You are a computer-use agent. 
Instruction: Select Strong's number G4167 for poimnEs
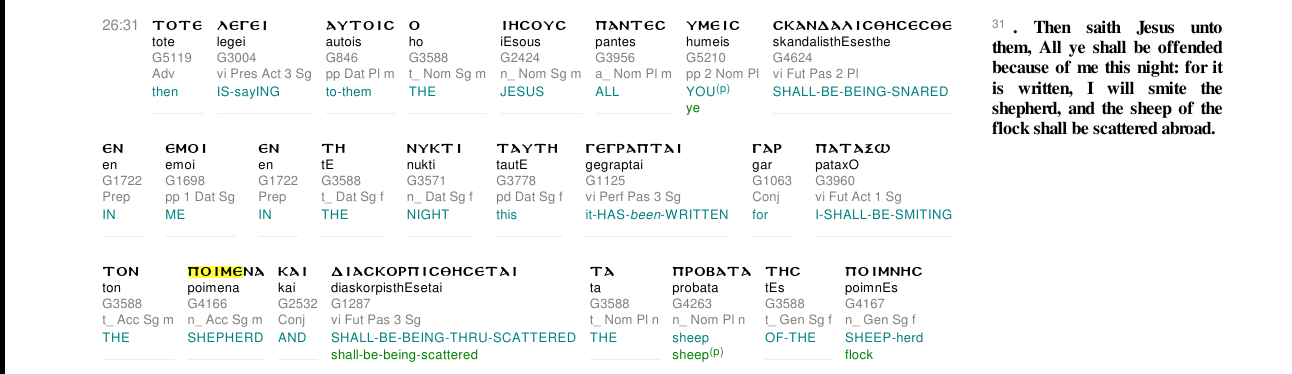click(x=863, y=304)
